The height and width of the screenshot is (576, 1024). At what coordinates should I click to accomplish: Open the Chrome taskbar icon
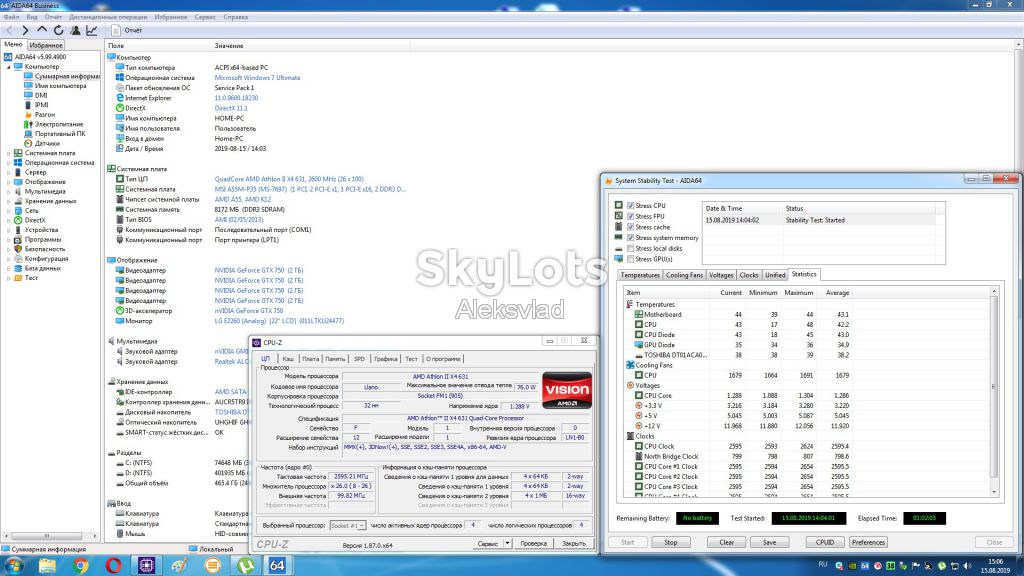click(x=80, y=565)
